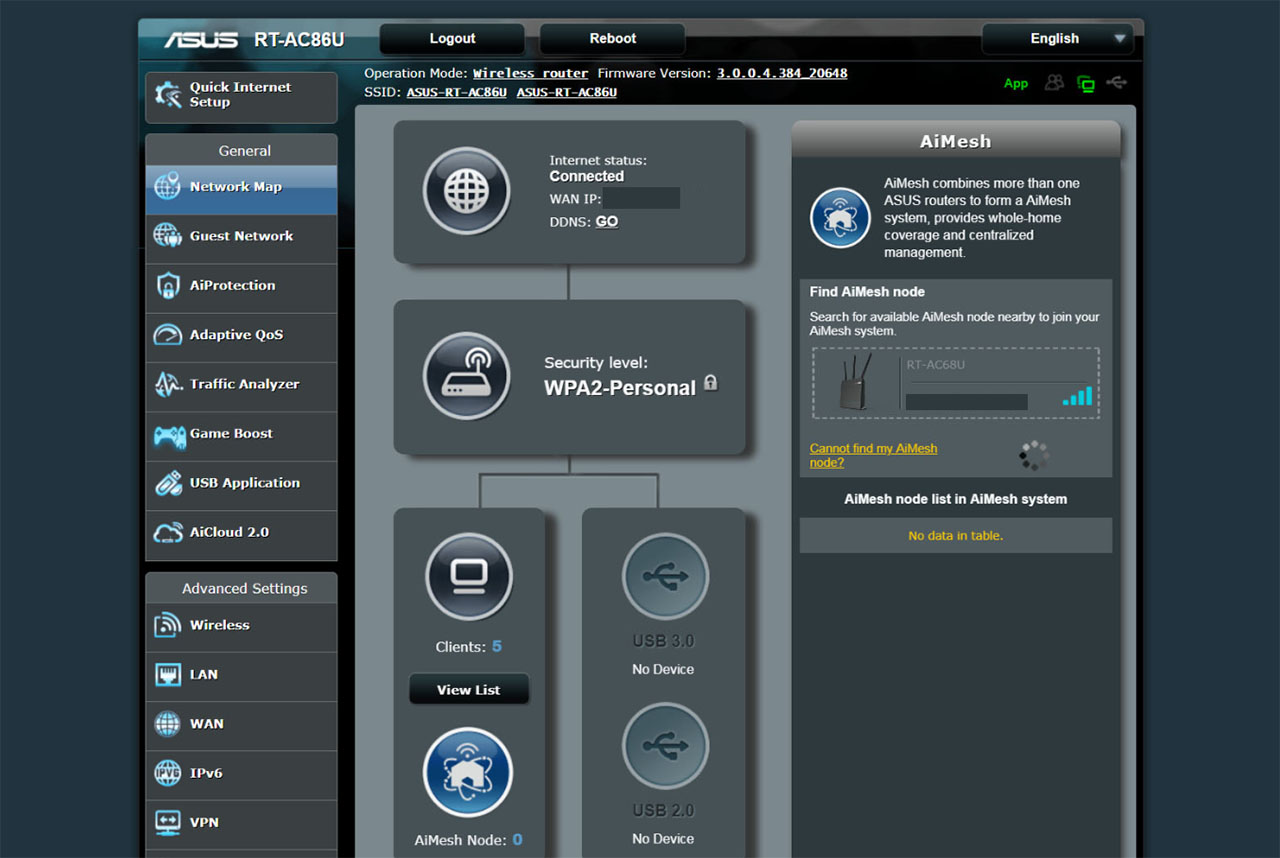Open Adaptive QoS gauge icon
This screenshot has width=1280, height=858.
click(x=168, y=335)
